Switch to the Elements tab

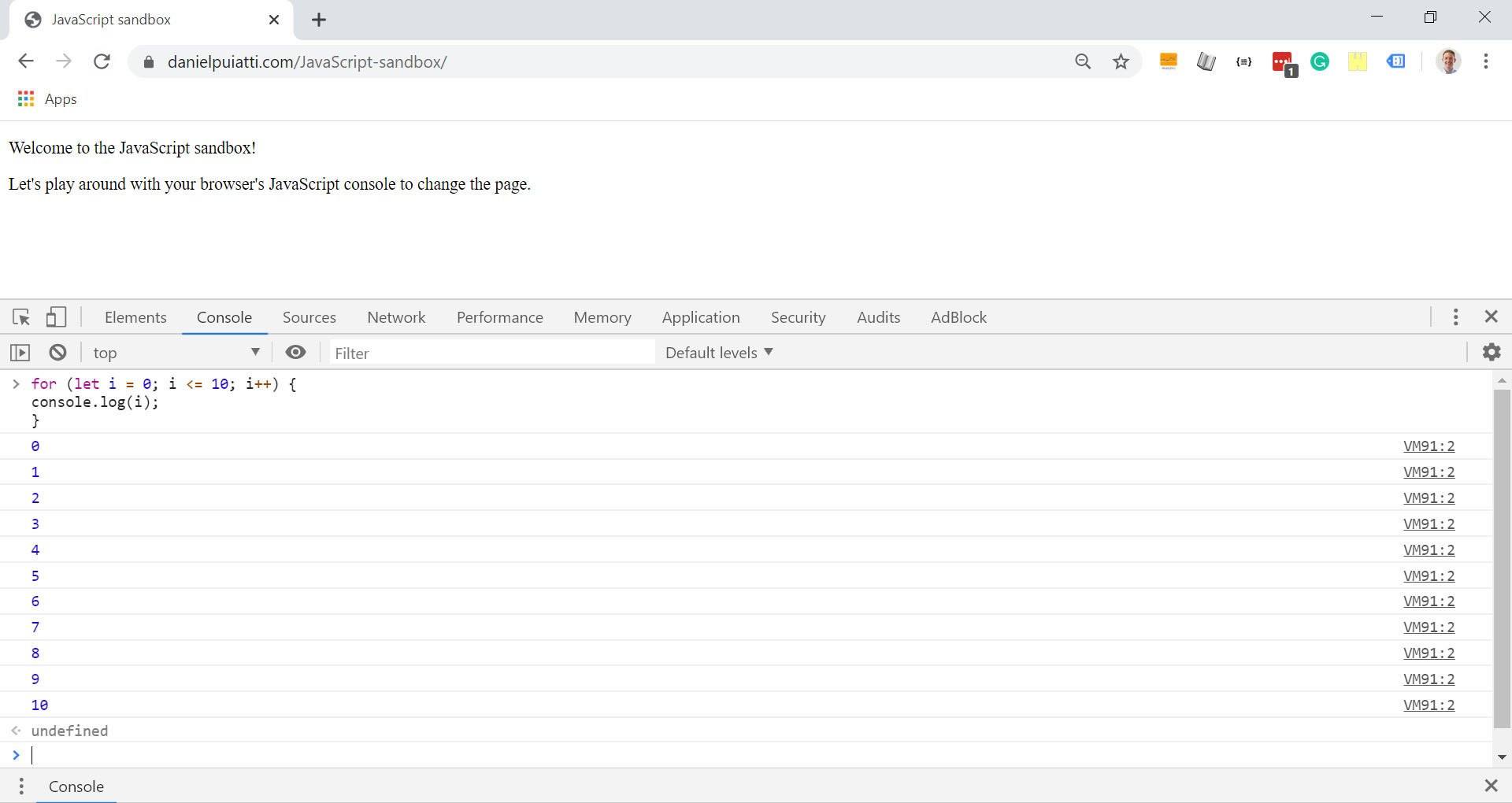click(x=135, y=317)
